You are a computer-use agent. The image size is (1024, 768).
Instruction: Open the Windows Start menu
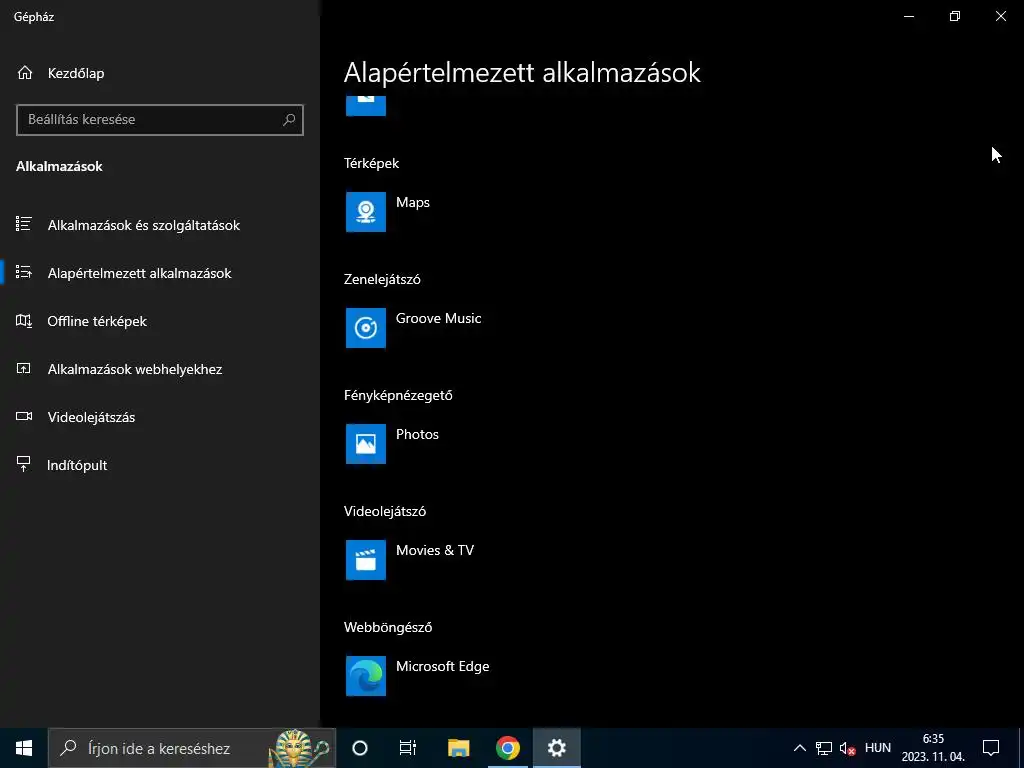click(x=24, y=748)
